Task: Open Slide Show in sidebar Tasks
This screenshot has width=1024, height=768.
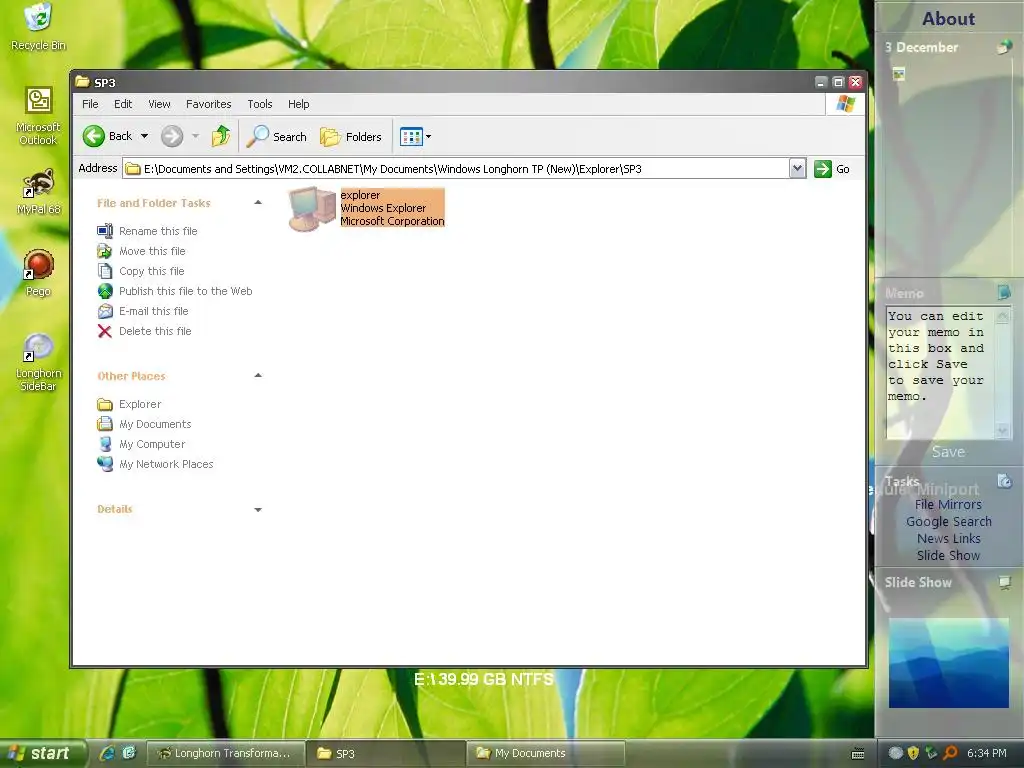Action: [x=948, y=555]
